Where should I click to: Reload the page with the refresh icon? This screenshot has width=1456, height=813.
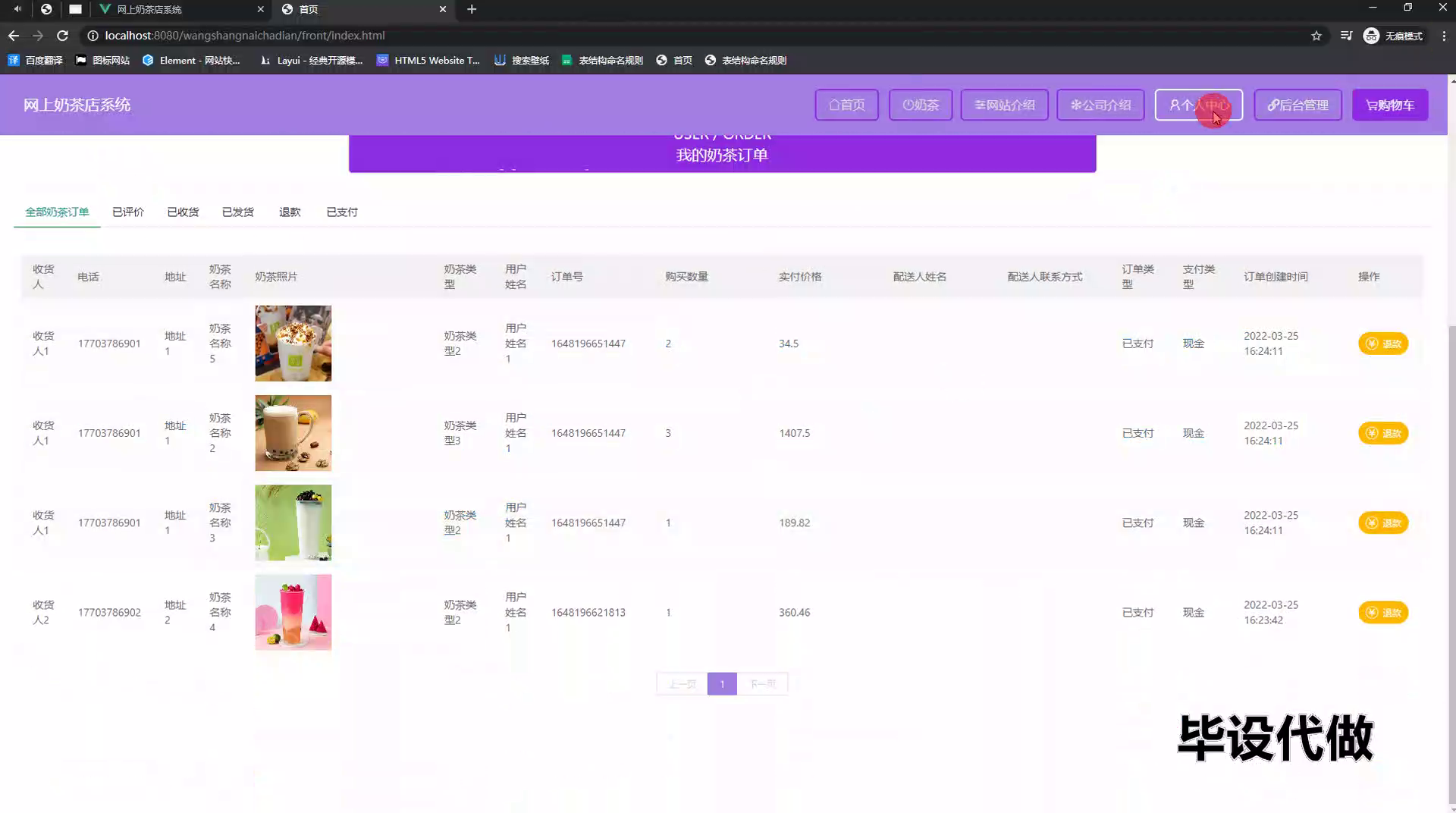tap(63, 36)
